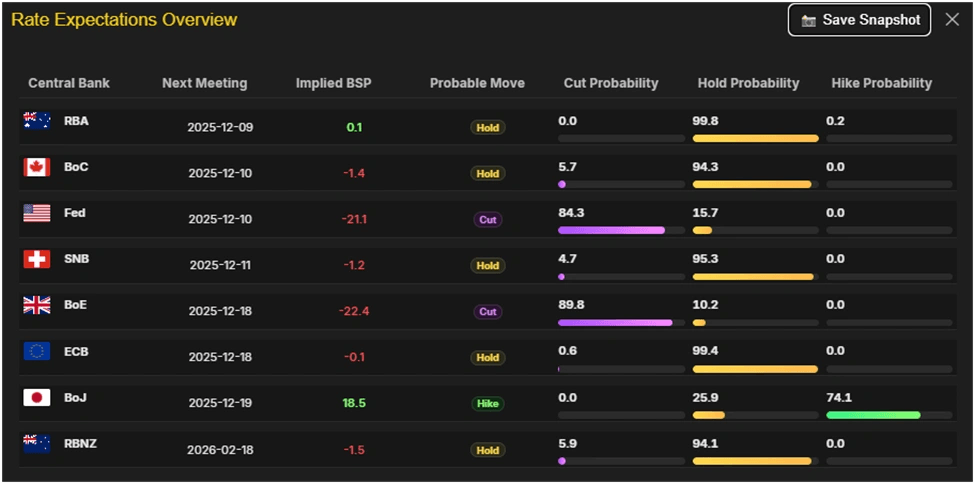Viewport: 975px width, 484px height.
Task: Close the Rate Expectations Overview panel
Action: [952, 20]
